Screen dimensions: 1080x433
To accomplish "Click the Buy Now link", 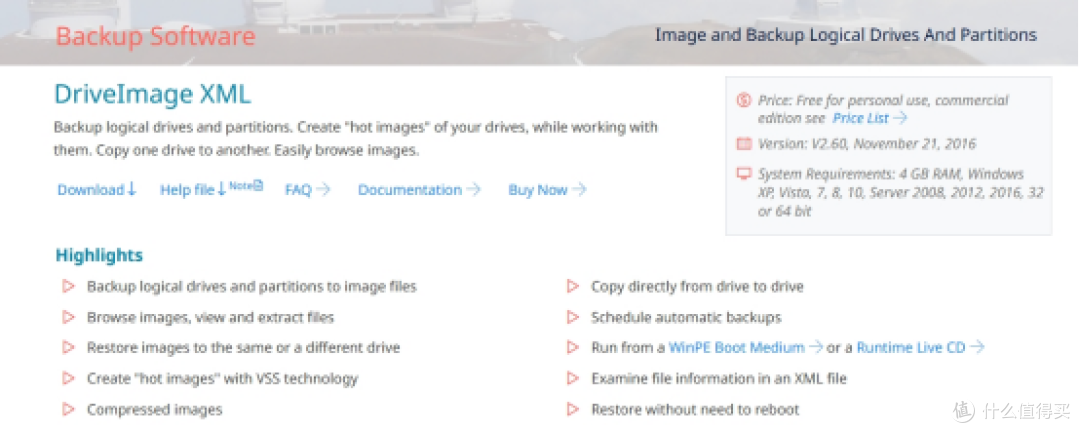I will [547, 190].
